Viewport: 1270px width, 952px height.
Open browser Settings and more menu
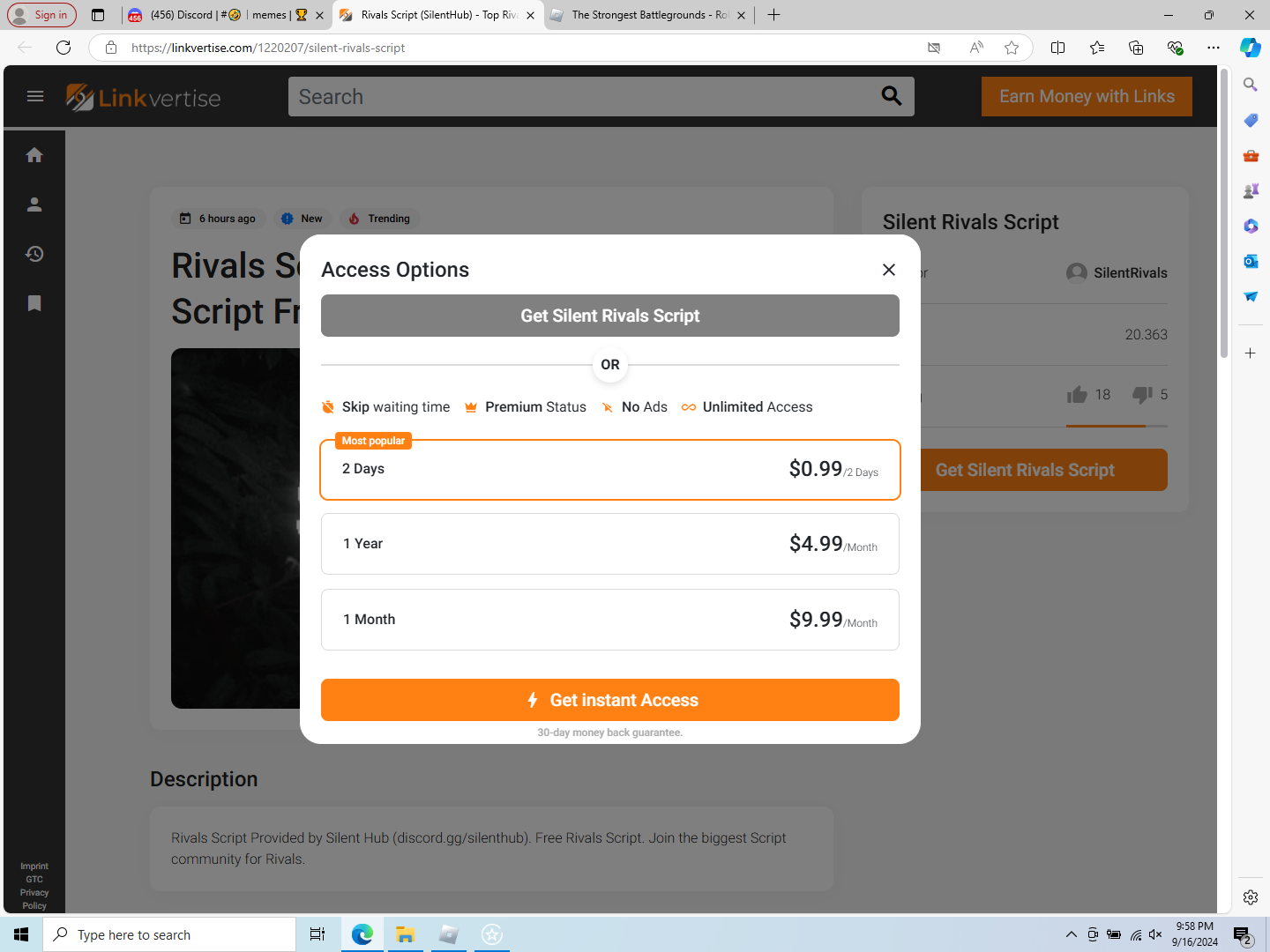[x=1214, y=48]
